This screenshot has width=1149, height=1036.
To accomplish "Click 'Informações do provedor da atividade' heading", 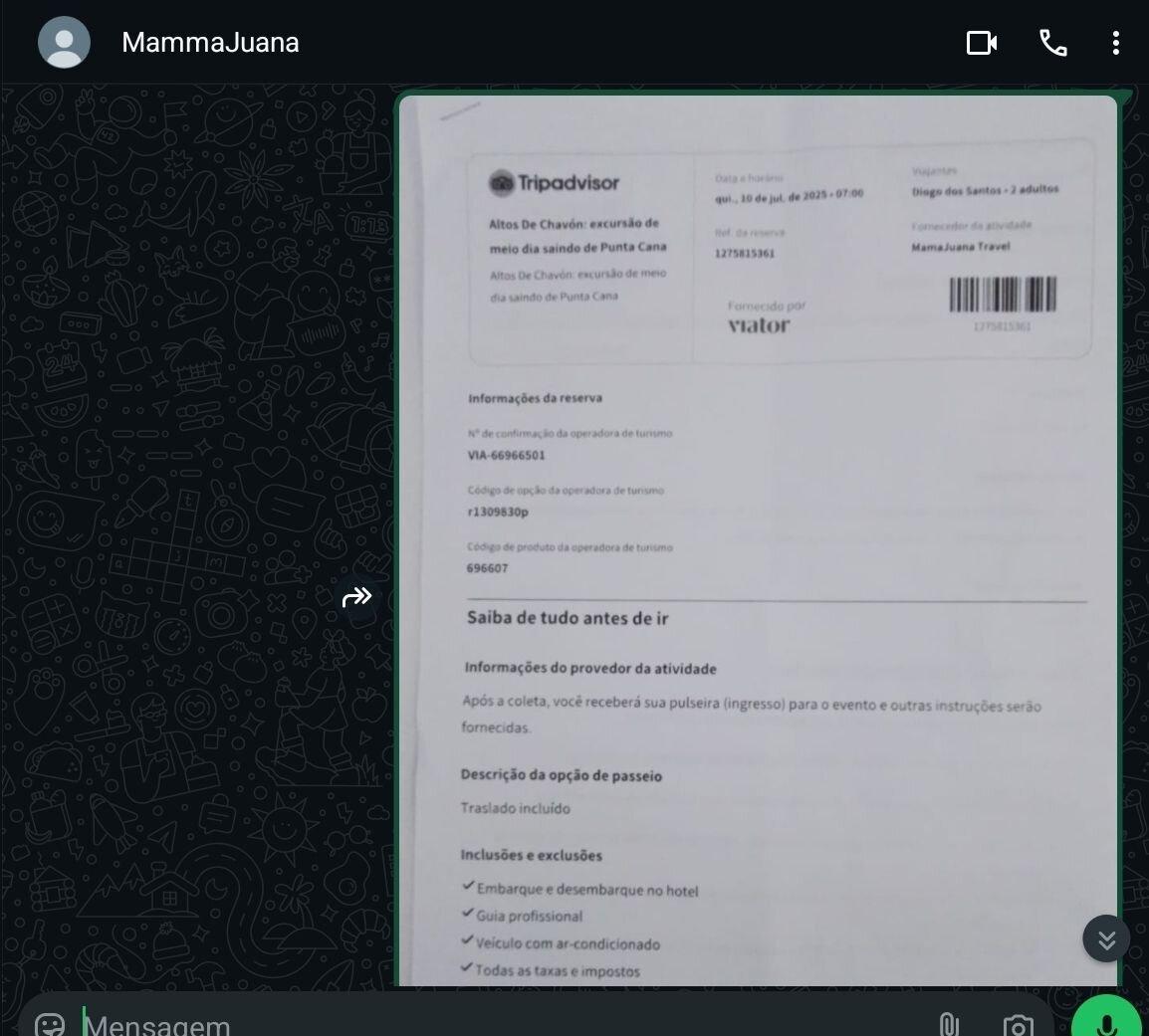I will [x=590, y=668].
